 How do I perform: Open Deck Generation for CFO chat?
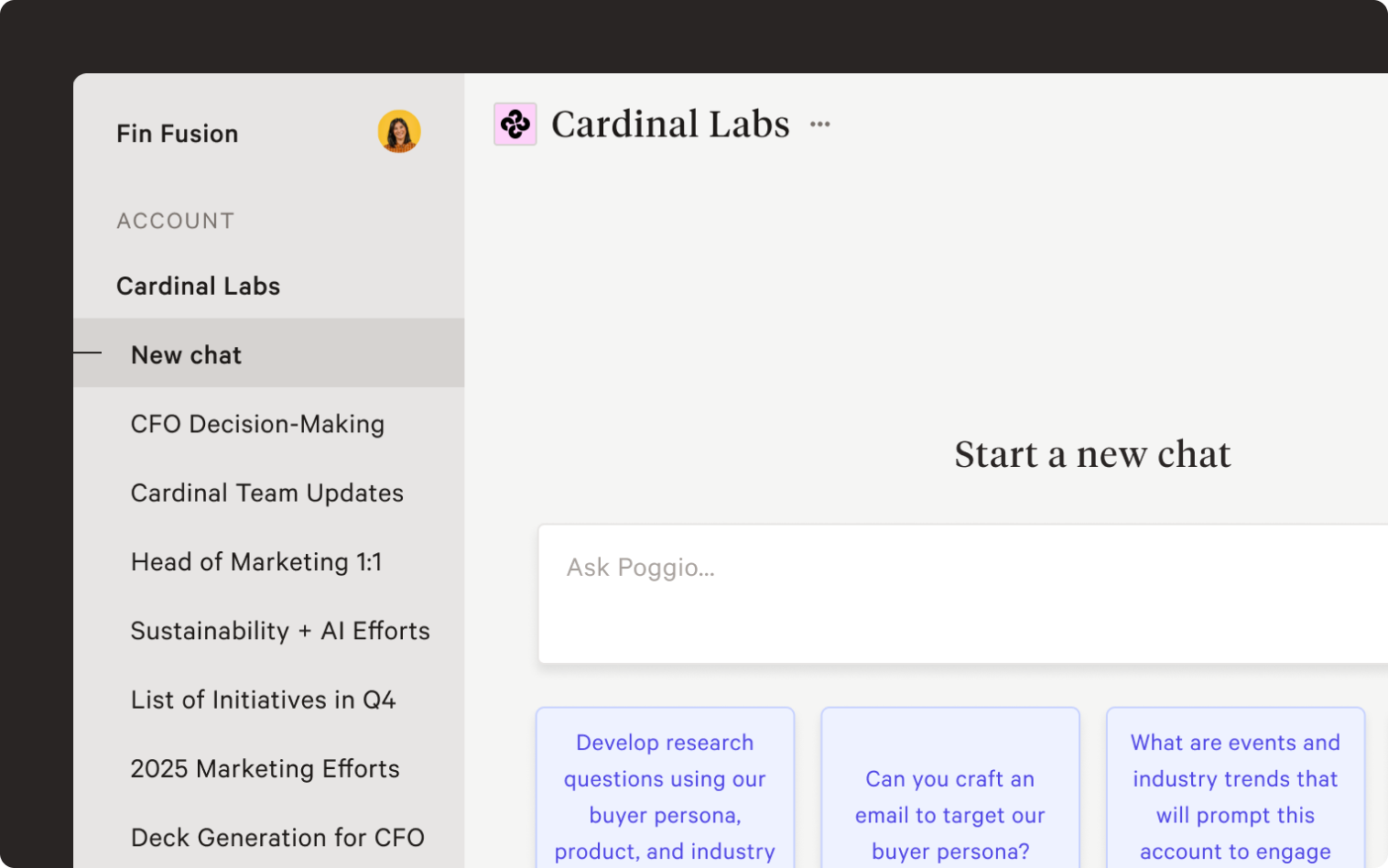coord(277,837)
